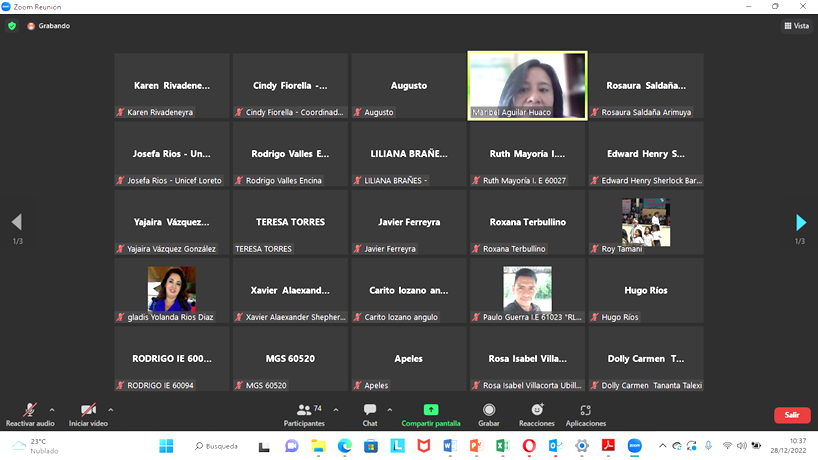Click the red Salir button
The width and height of the screenshot is (818, 460).
pyautogui.click(x=791, y=414)
